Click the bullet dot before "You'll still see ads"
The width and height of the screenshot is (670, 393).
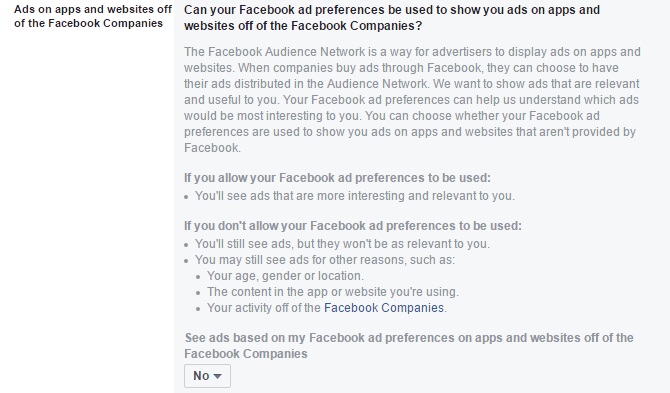coord(186,245)
